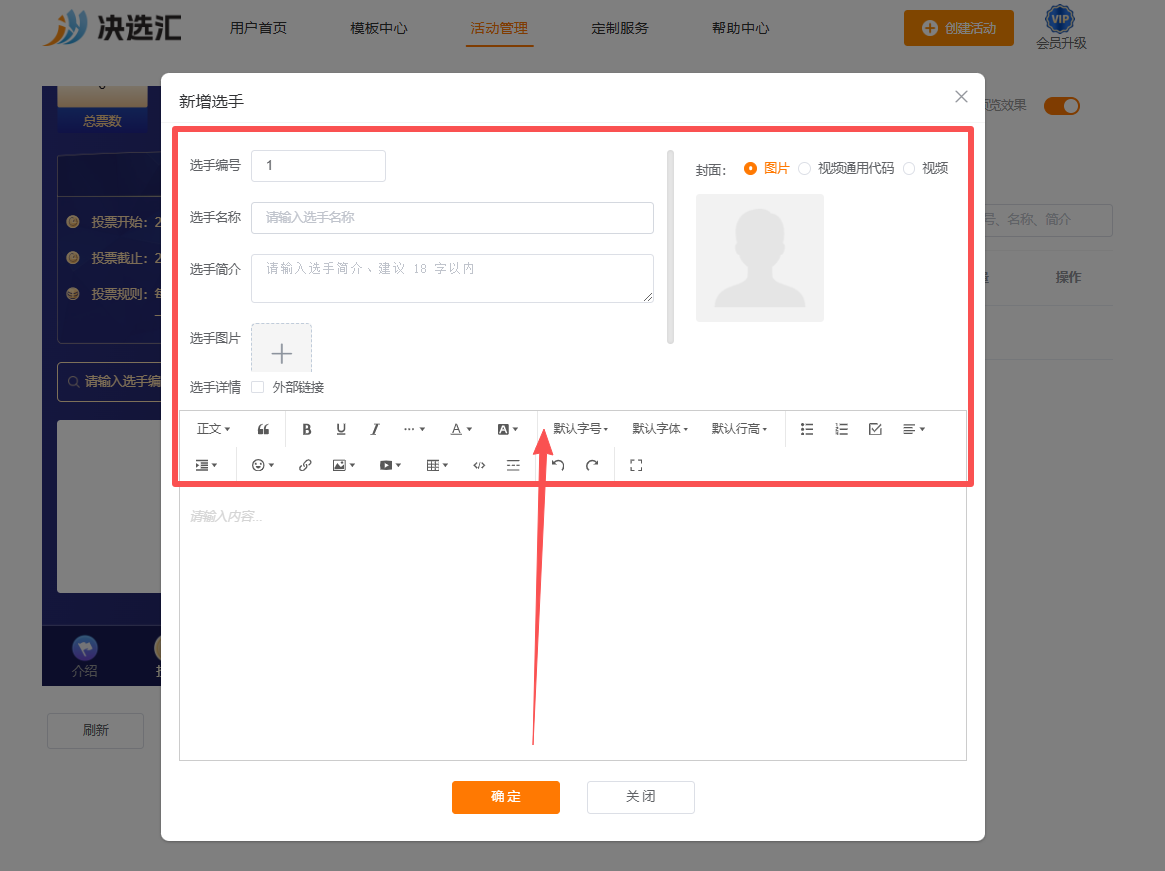1165x871 pixels.
Task: Click the 选手简介 textarea
Action: tap(452, 279)
